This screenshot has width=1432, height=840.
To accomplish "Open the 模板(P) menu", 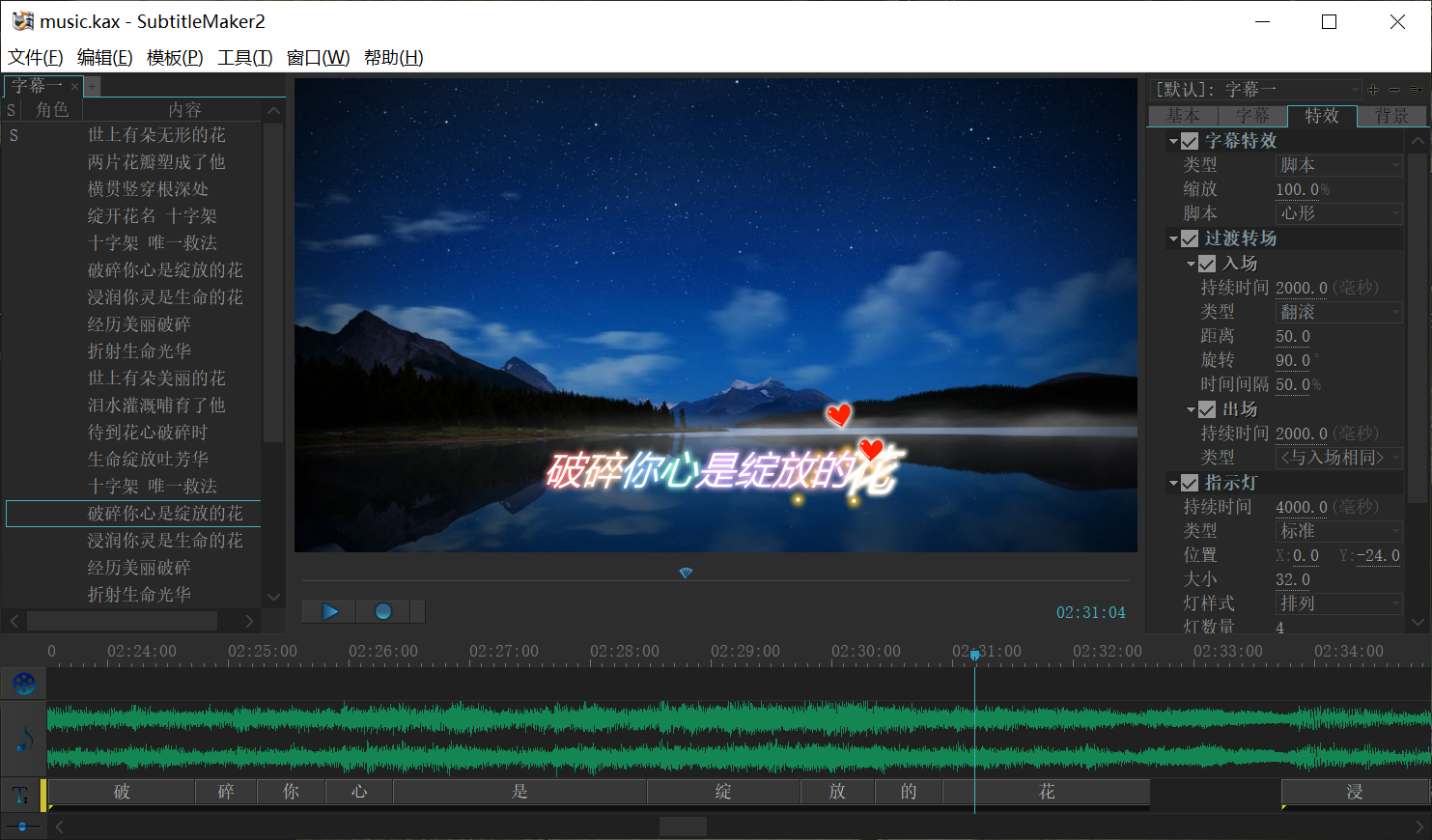I will 175,58.
